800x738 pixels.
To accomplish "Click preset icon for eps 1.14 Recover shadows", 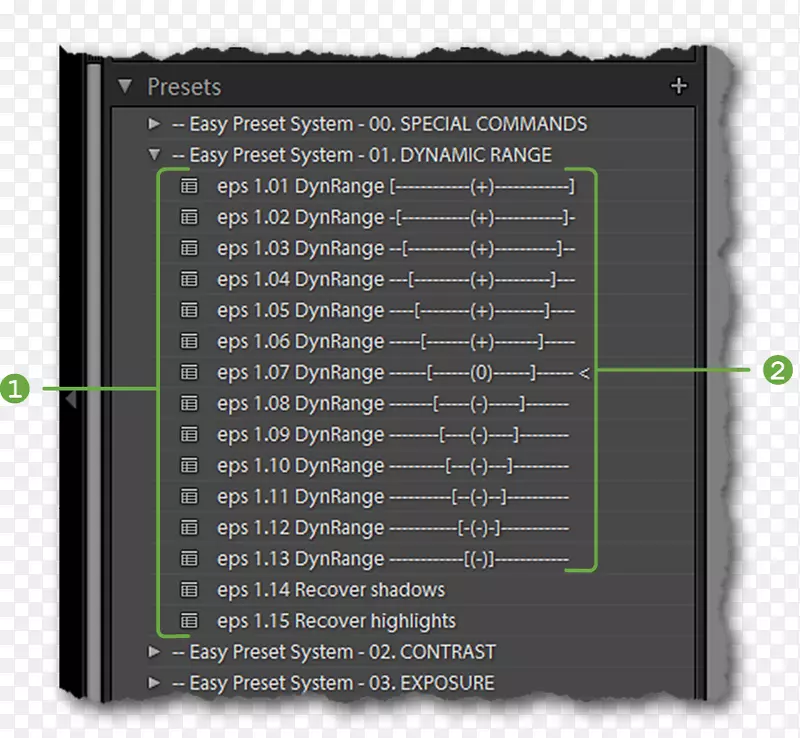I will point(189,589).
